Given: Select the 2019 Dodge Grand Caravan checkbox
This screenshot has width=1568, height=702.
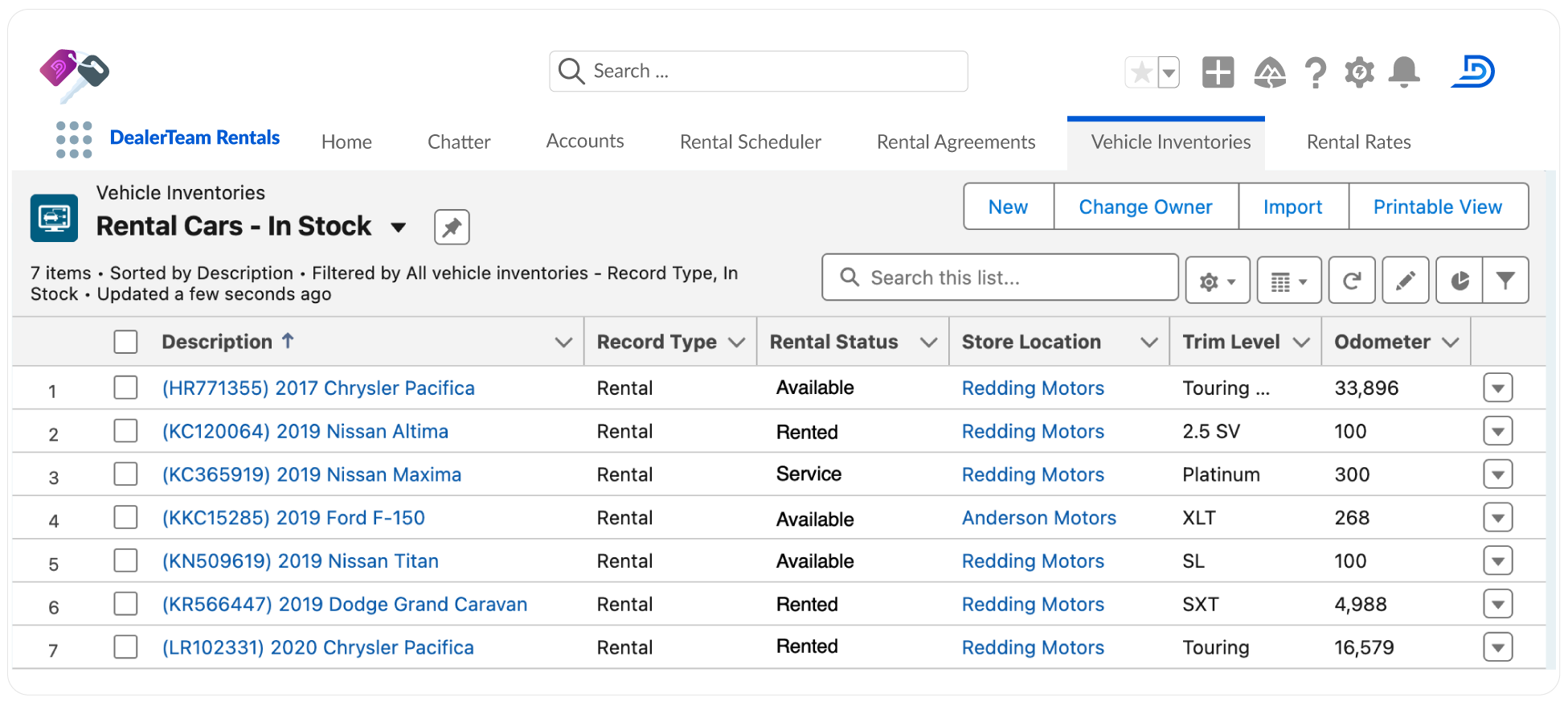Looking at the screenshot, I should click(x=125, y=604).
